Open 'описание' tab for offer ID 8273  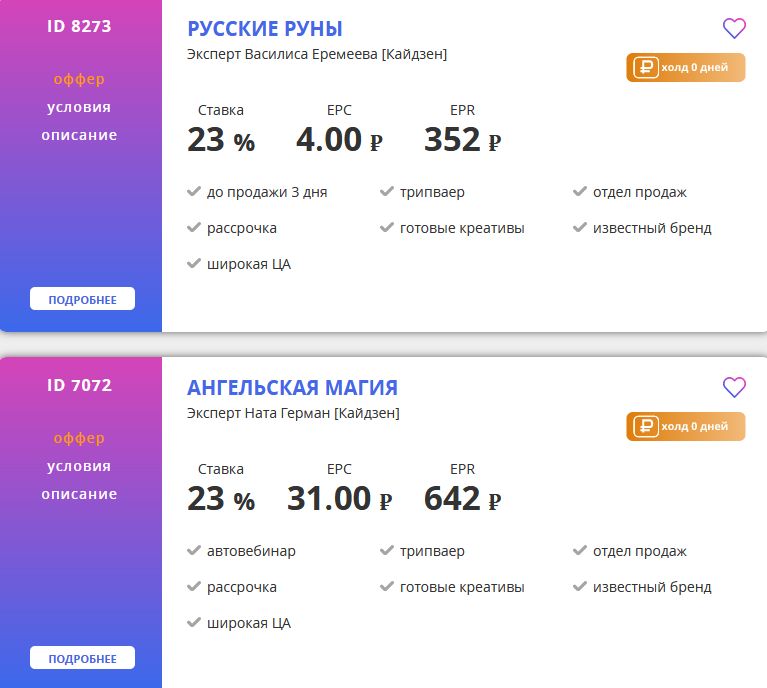(79, 135)
